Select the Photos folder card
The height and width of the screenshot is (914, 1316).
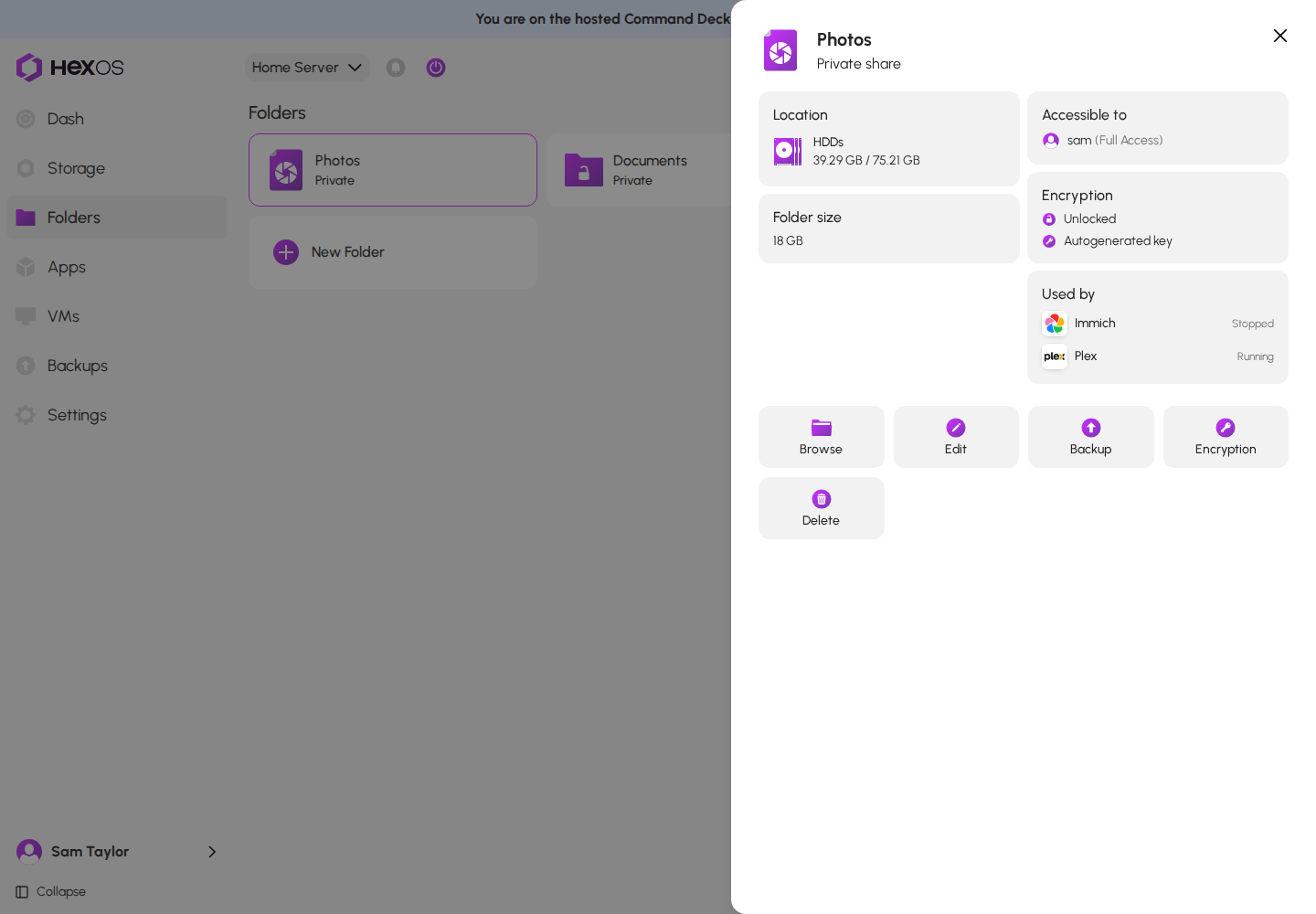coord(393,170)
